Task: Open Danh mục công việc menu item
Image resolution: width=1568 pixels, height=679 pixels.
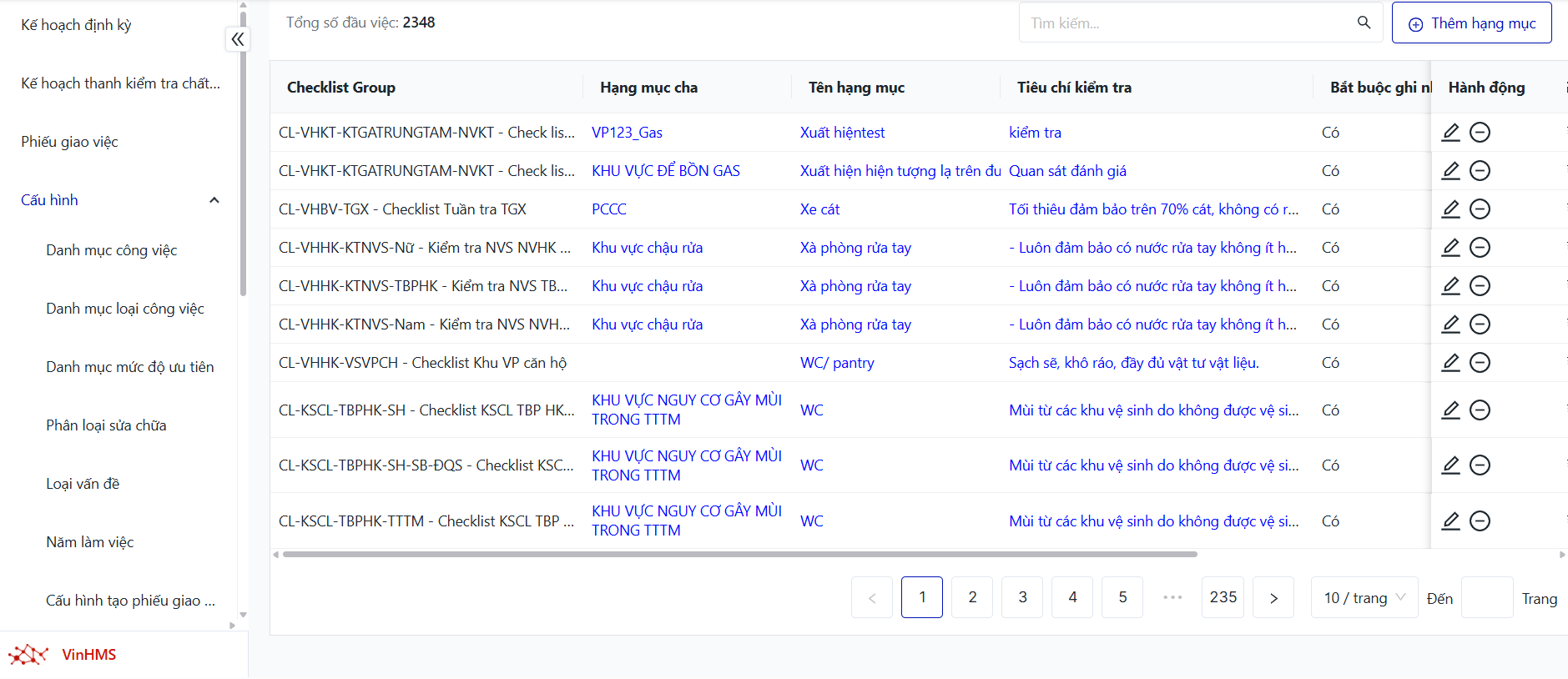Action: (112, 250)
